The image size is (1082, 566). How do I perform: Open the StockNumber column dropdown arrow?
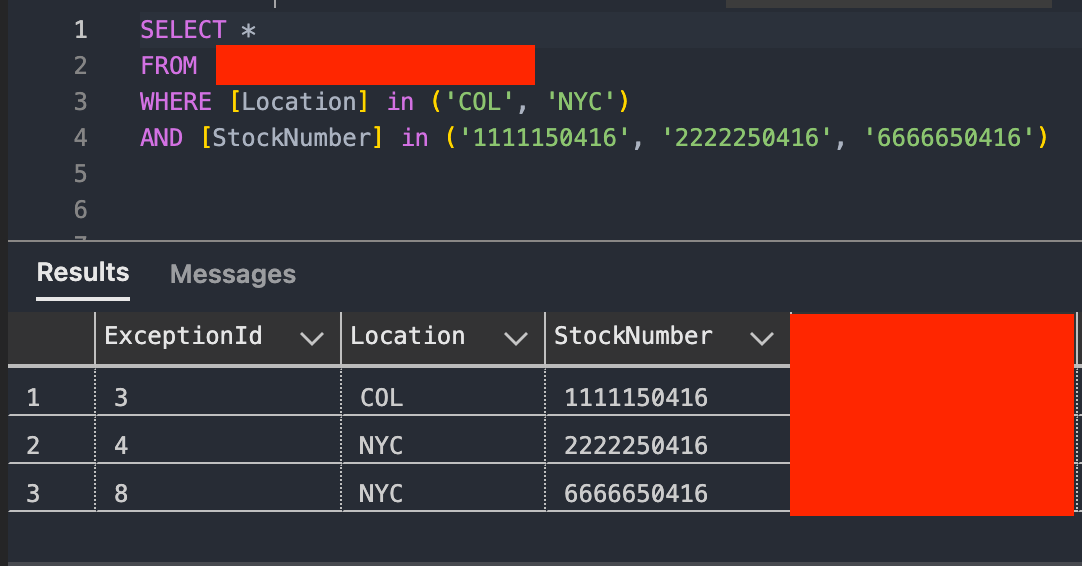(x=761, y=338)
